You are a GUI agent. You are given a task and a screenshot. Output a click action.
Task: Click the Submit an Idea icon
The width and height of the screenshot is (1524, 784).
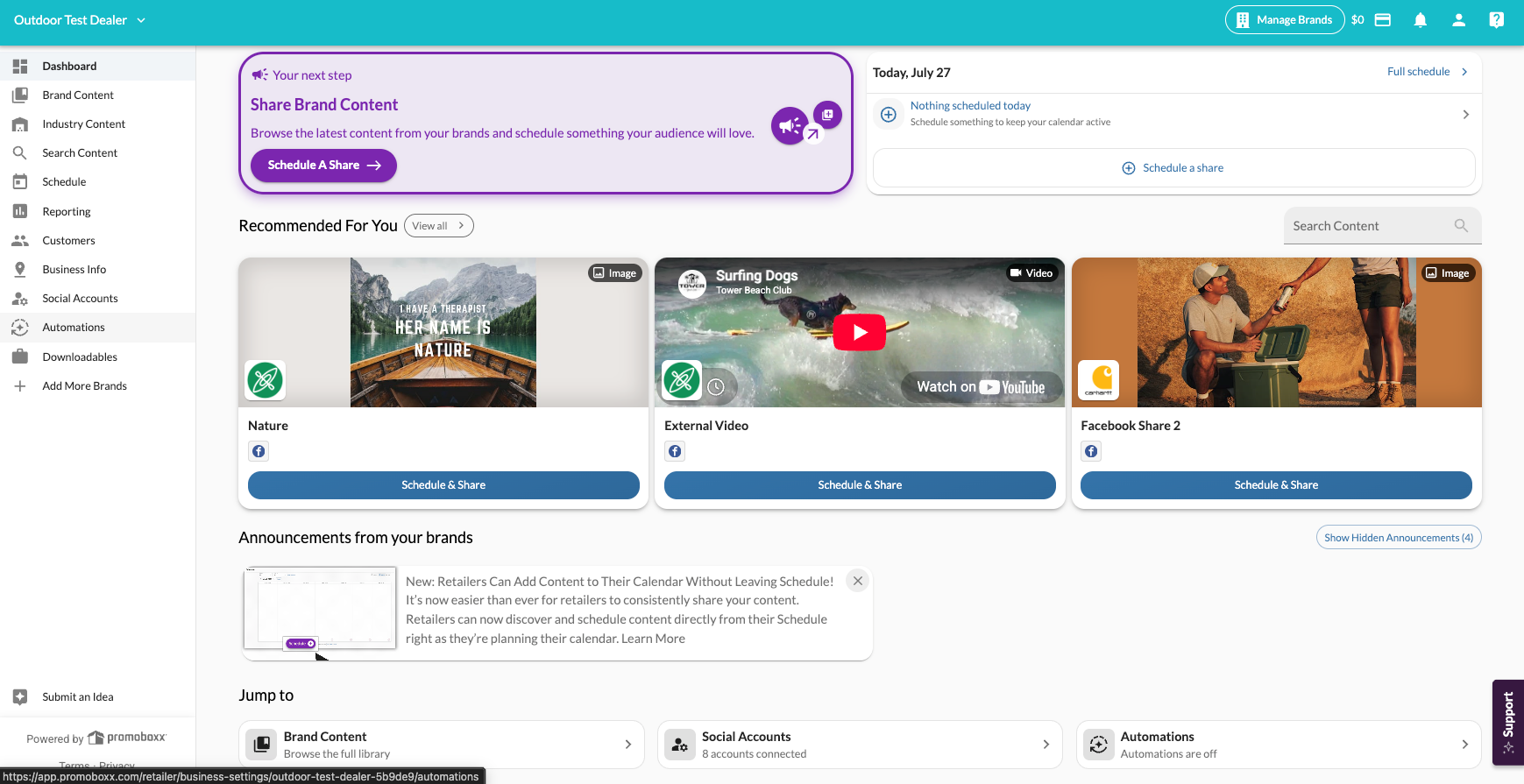20,696
